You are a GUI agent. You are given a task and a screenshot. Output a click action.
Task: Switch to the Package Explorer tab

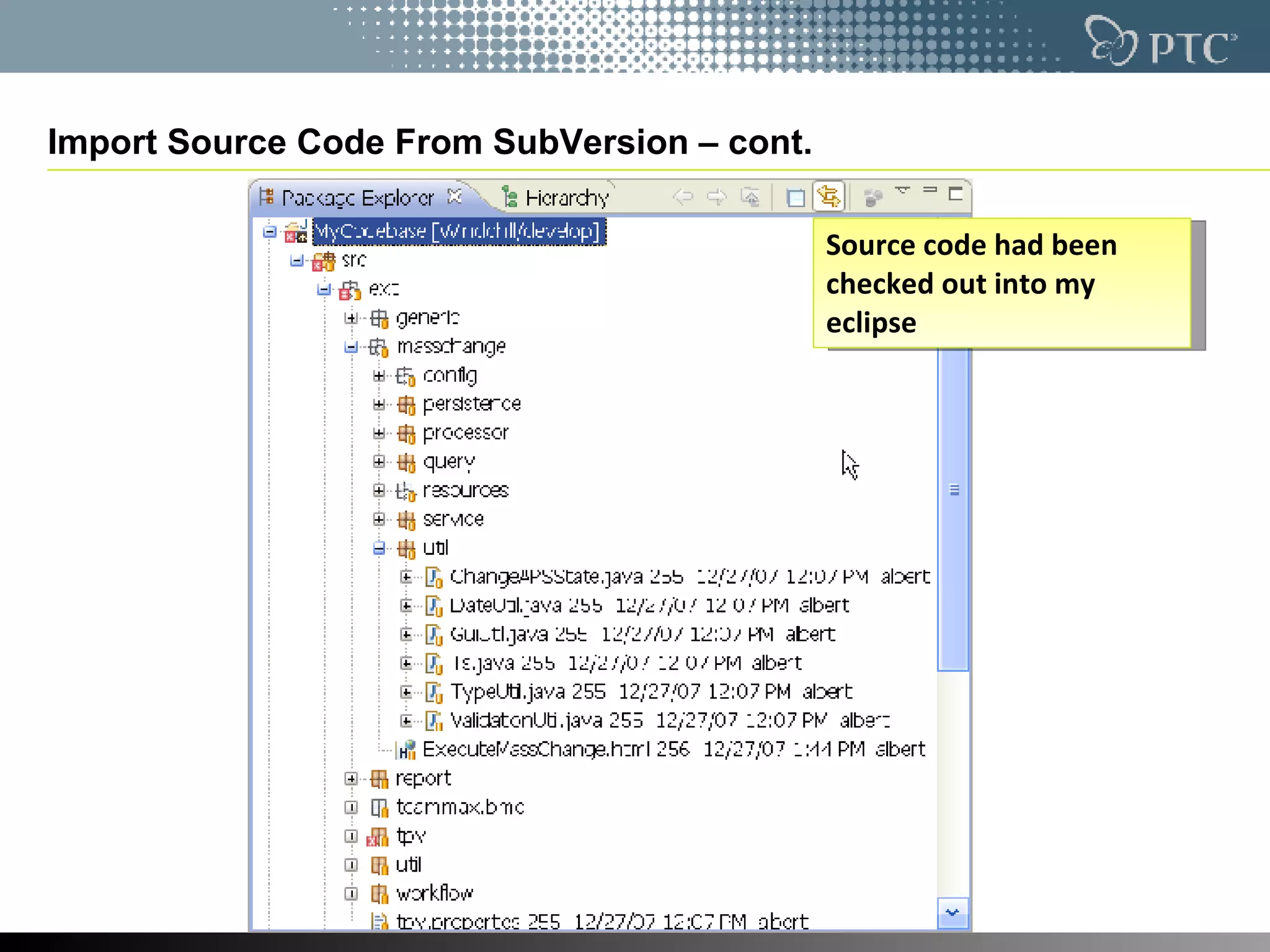pyautogui.click(x=357, y=198)
